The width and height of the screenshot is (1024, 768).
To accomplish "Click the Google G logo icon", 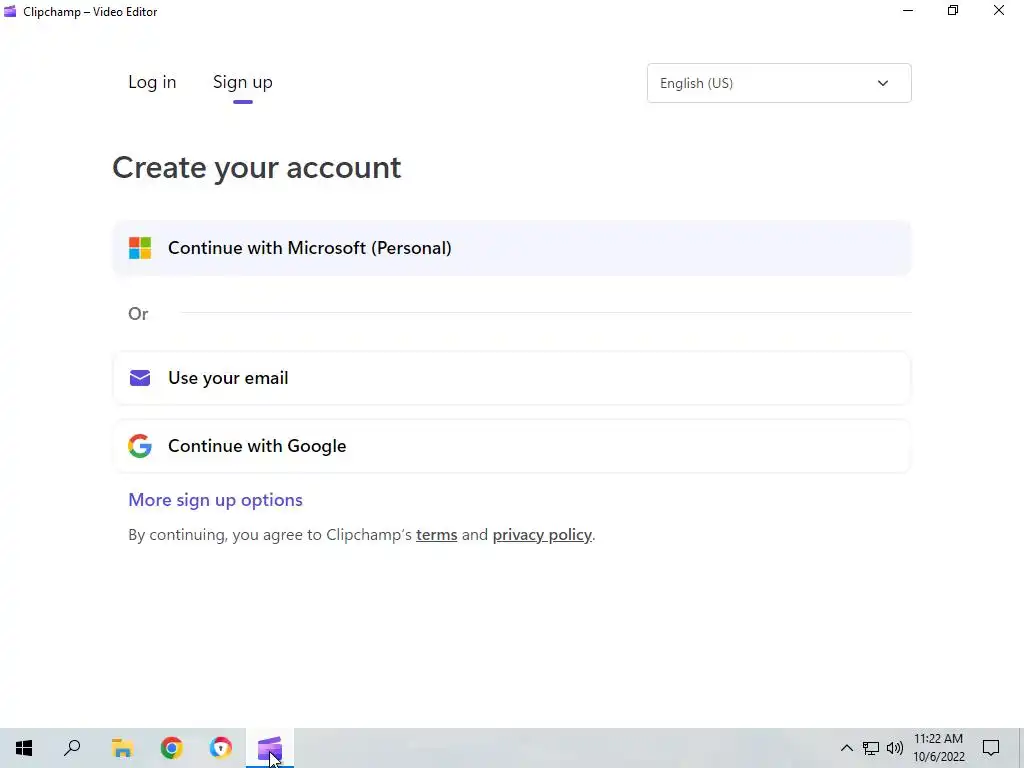I will point(140,446).
